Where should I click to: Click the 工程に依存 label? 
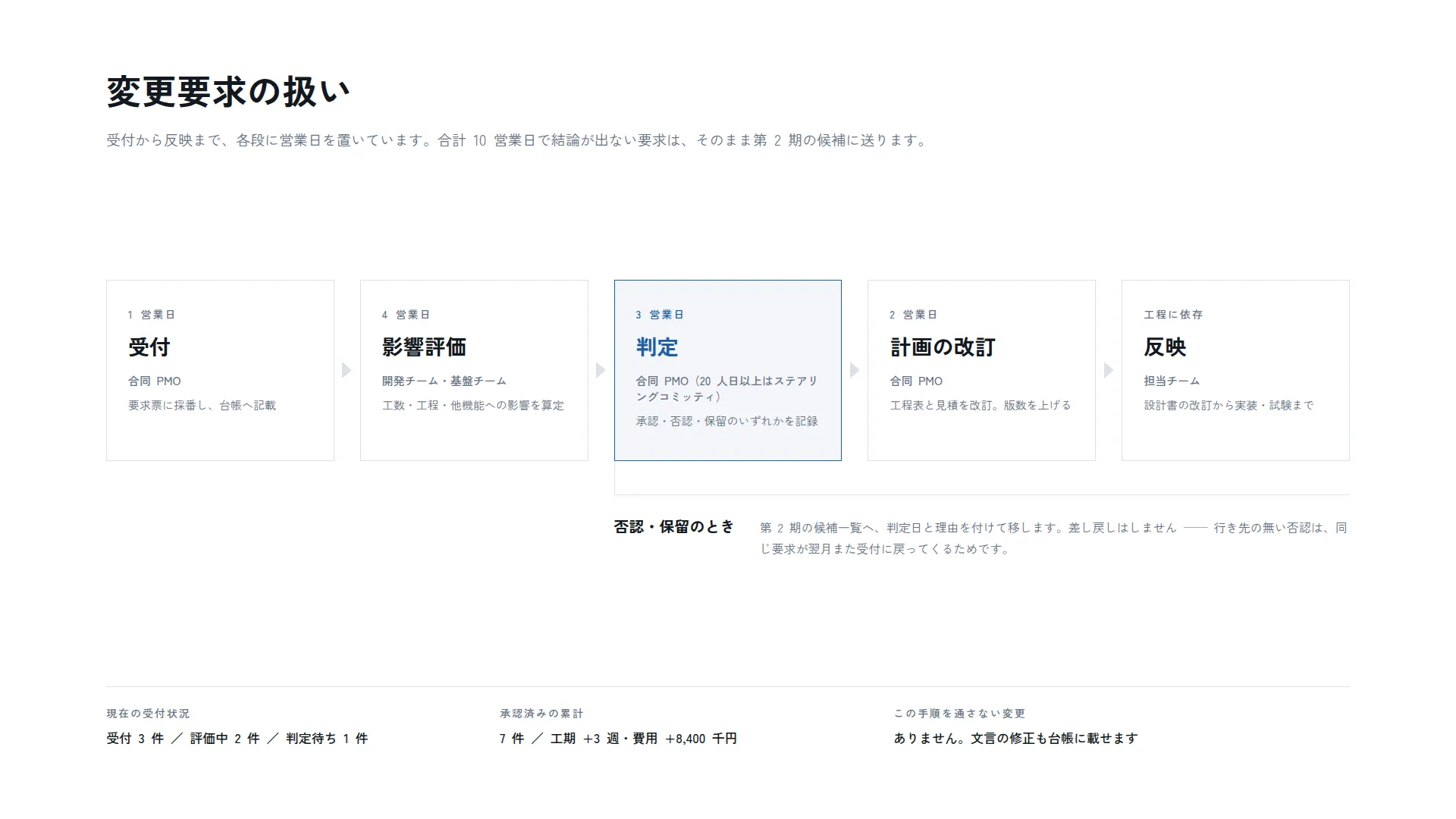[x=1173, y=315]
